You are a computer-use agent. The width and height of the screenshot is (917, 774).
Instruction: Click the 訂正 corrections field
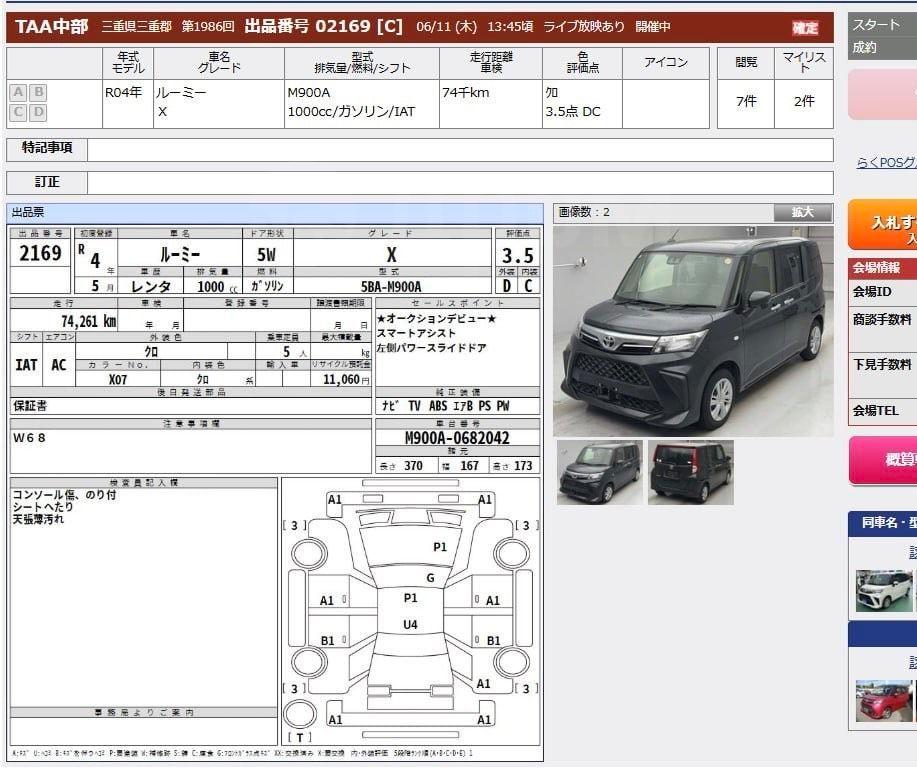(460, 183)
